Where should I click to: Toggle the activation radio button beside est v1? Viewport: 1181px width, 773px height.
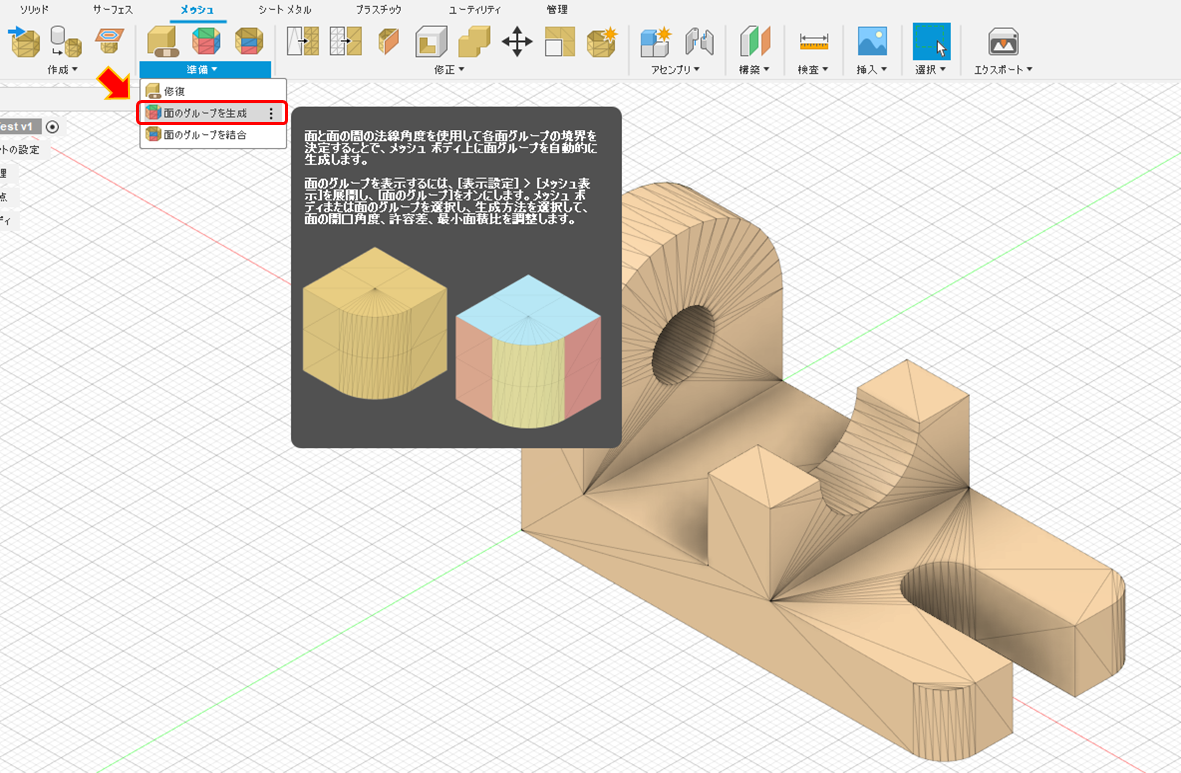point(52,128)
